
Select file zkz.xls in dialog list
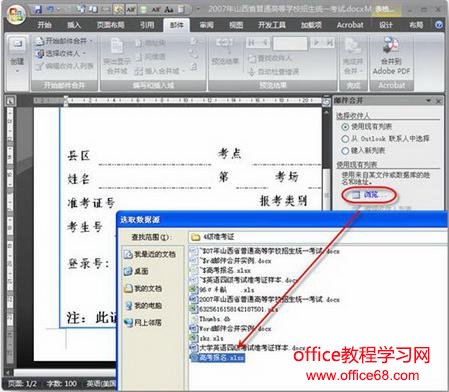(207, 338)
